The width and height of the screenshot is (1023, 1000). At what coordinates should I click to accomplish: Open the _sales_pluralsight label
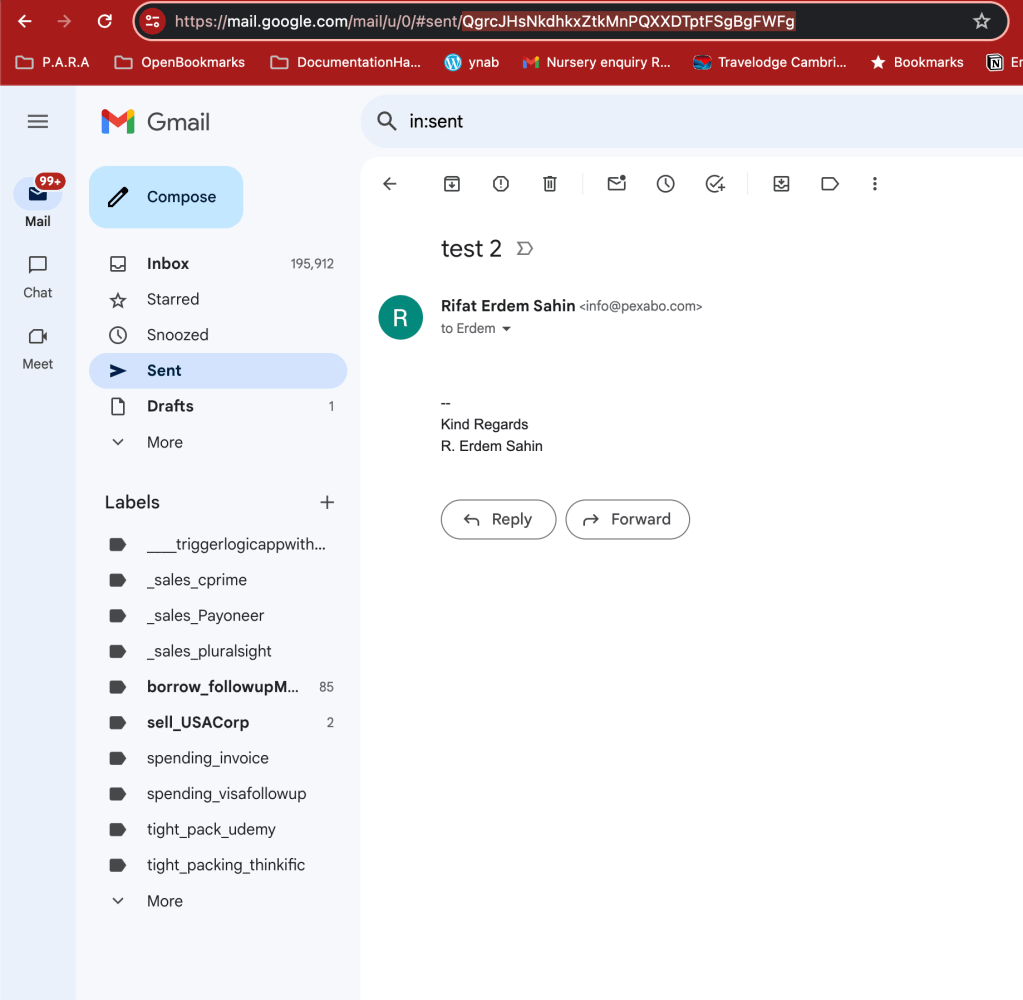click(218, 651)
